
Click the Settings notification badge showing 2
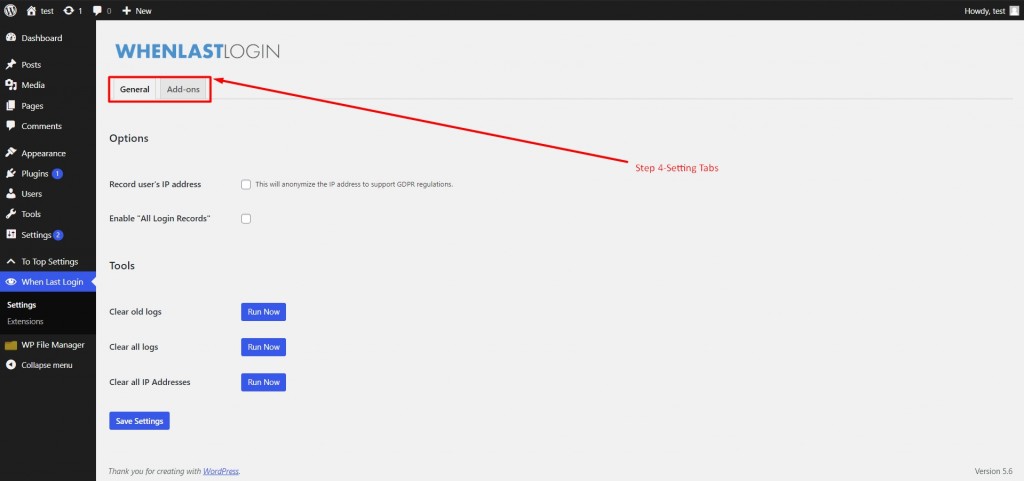(58, 234)
